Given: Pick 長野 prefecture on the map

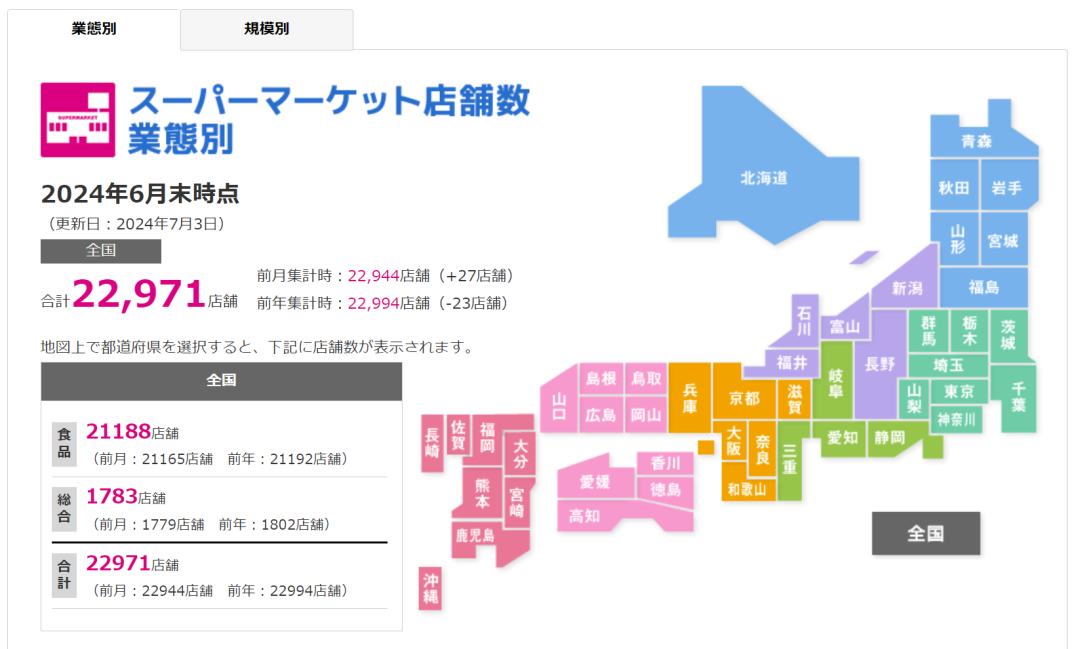Looking at the screenshot, I should pos(880,365).
